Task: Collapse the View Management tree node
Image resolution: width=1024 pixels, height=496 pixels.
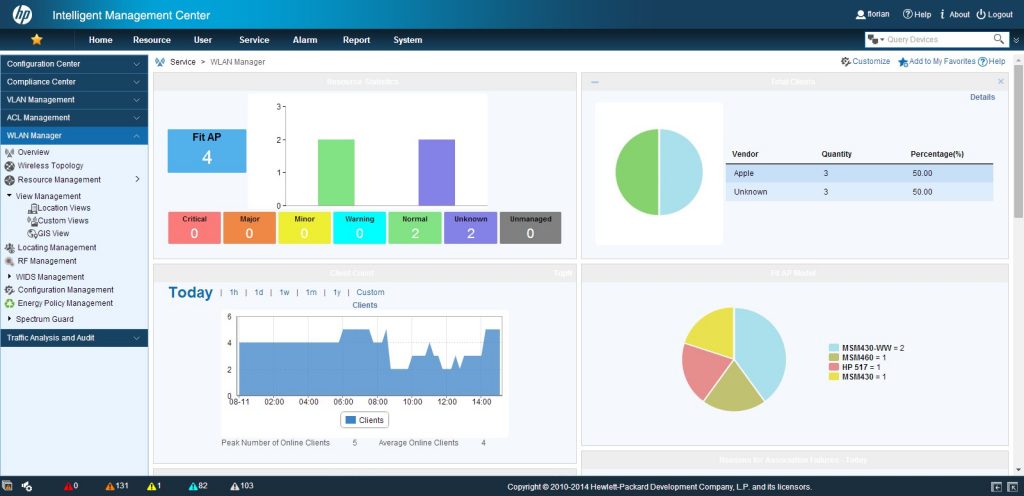Action: click(x=9, y=196)
